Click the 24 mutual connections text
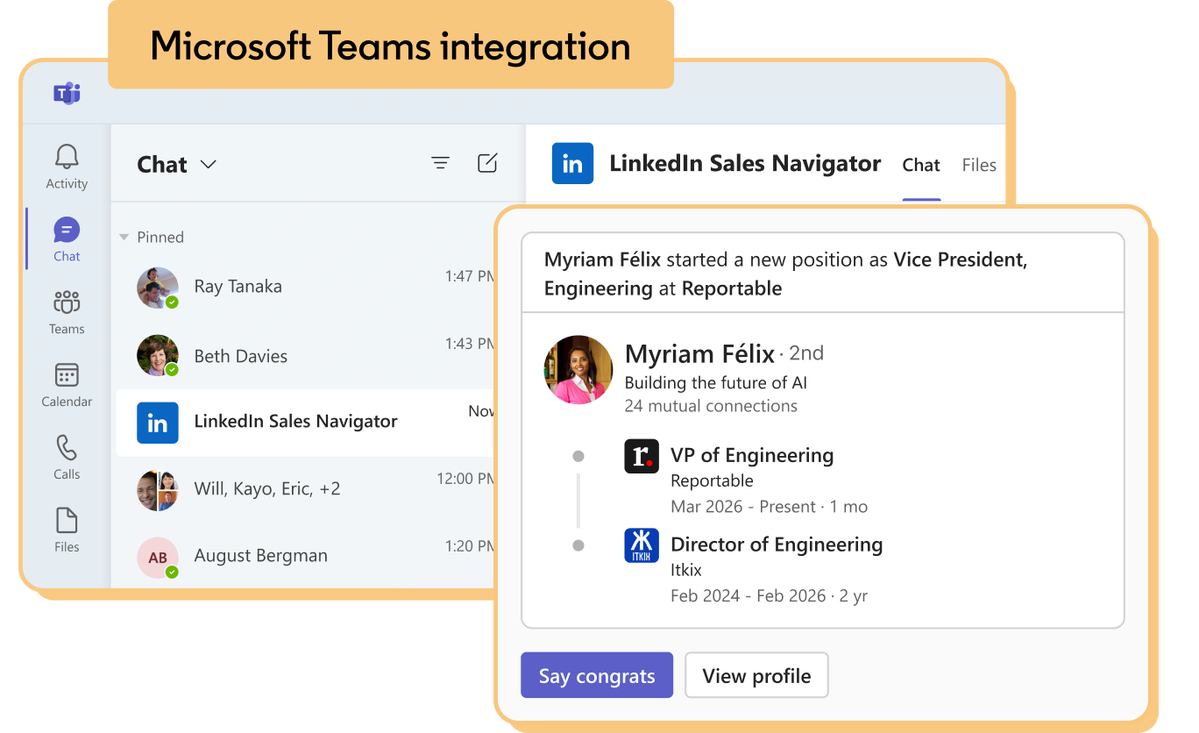1199x733 pixels. pyautogui.click(x=710, y=406)
